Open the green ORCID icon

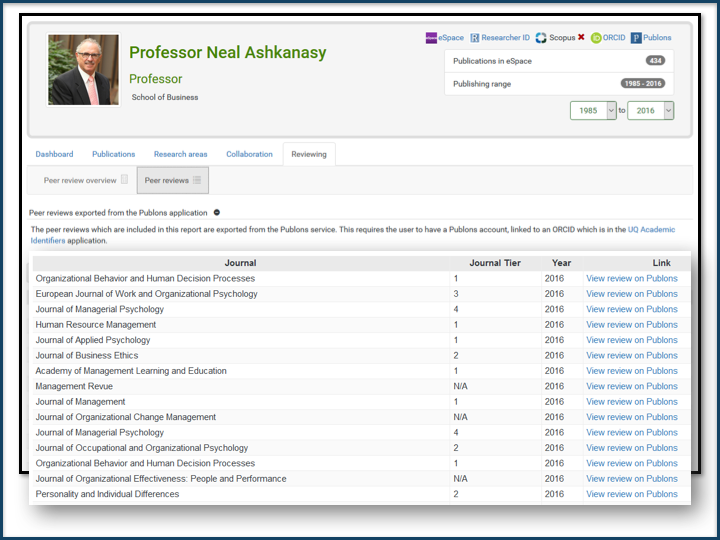pos(596,38)
